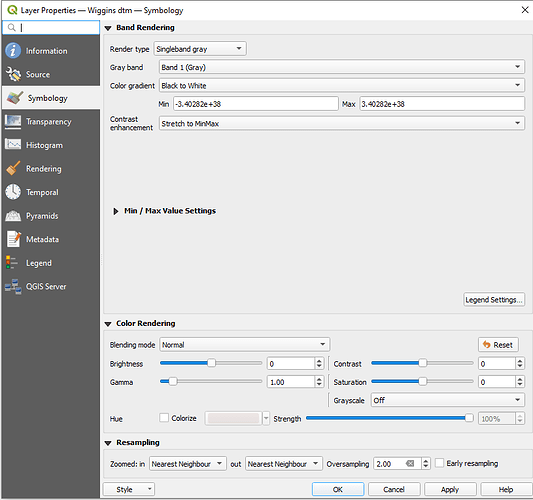Open the Temporal clock icon

tap(13, 192)
